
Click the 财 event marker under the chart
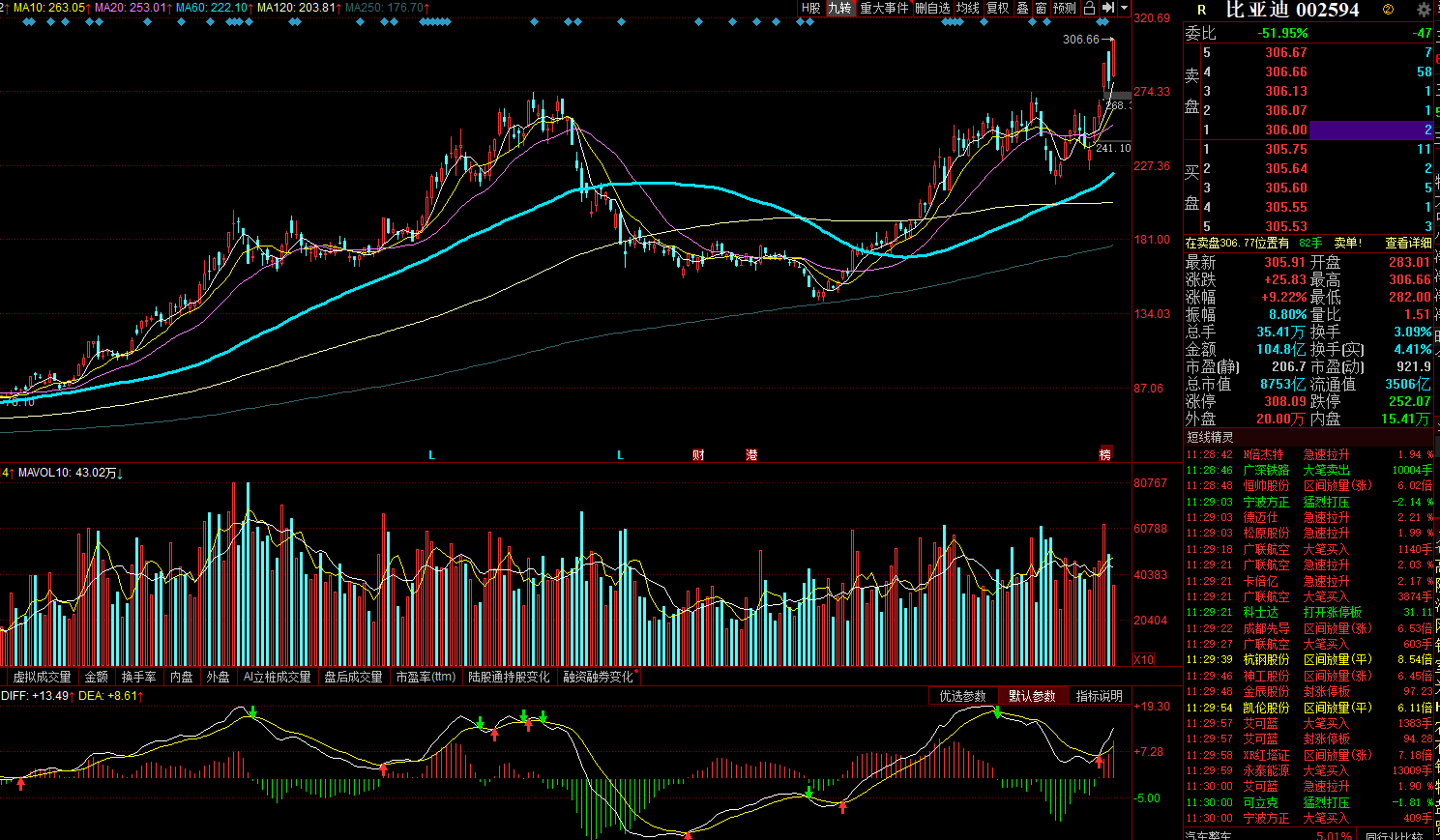[x=698, y=455]
